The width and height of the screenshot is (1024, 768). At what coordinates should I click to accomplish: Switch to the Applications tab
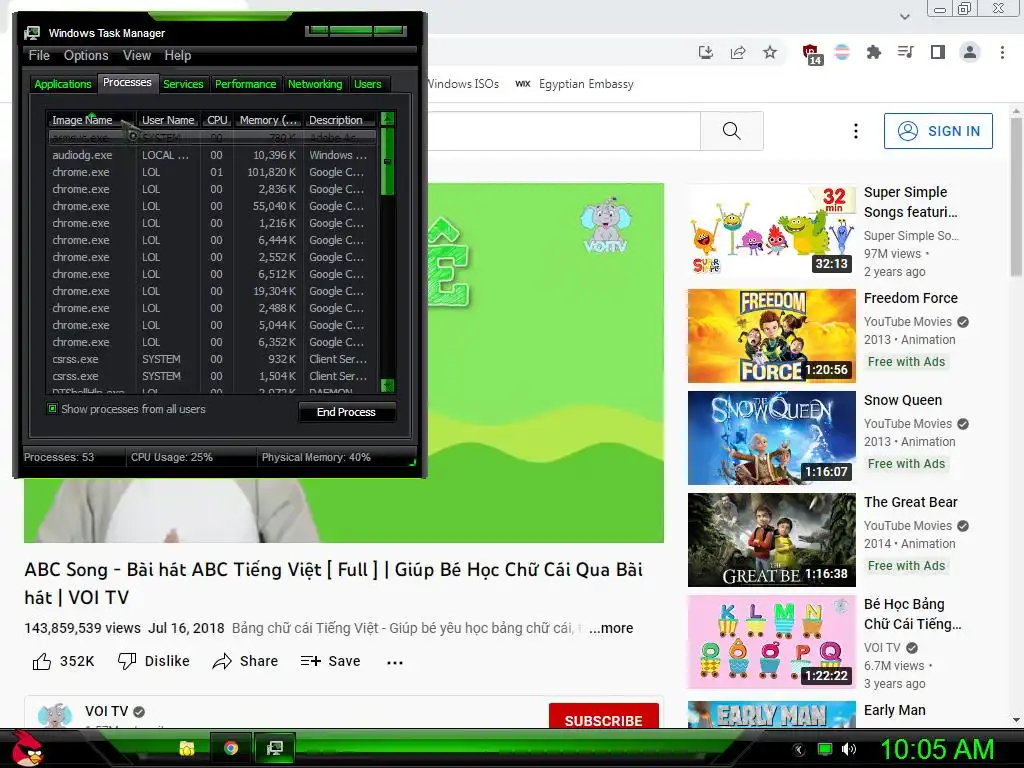(63, 84)
